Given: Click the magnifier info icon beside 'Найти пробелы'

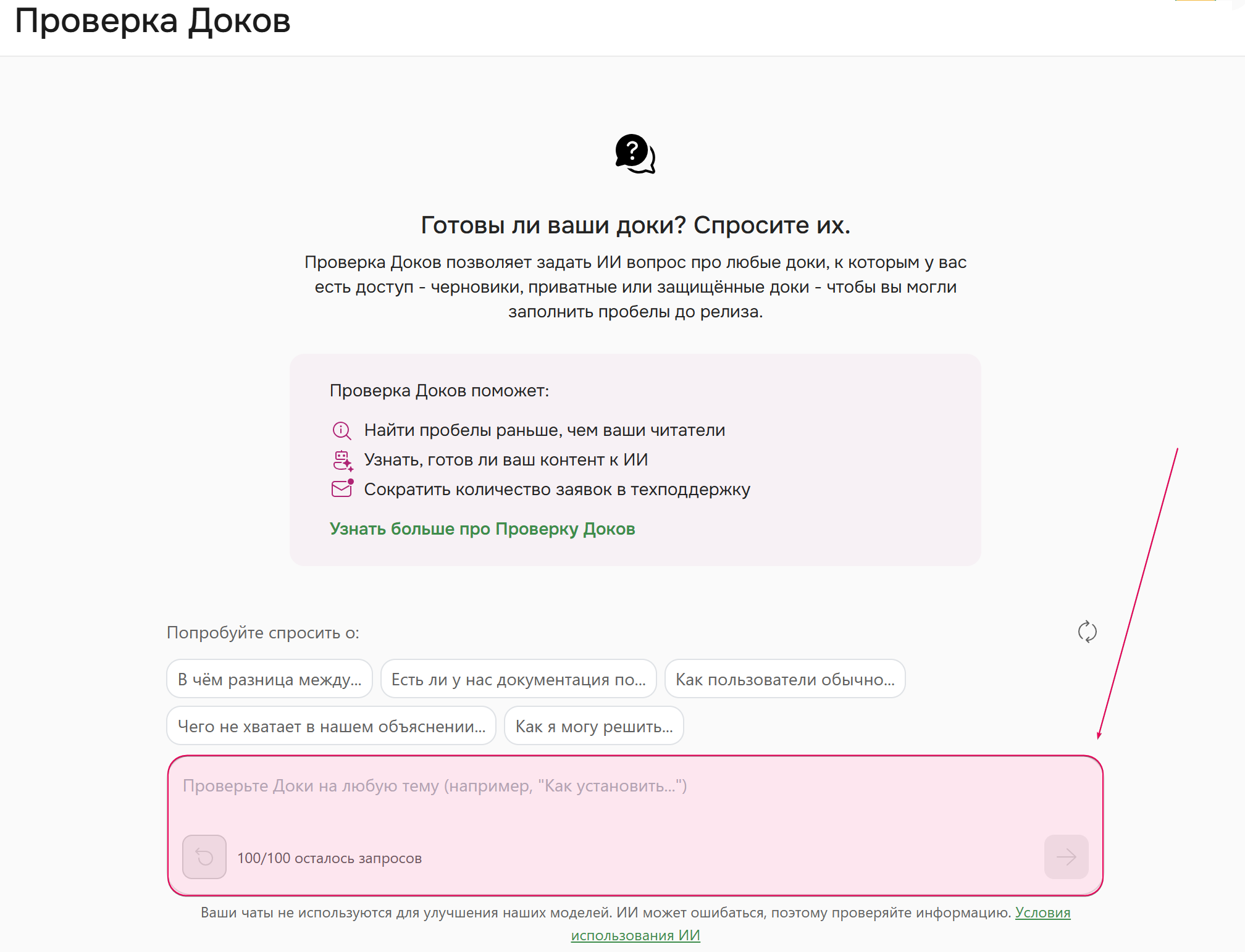Looking at the screenshot, I should [x=342, y=430].
